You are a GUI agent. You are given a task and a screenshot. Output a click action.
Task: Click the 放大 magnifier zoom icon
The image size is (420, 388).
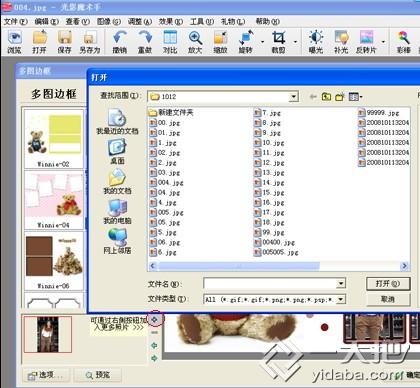(x=195, y=37)
